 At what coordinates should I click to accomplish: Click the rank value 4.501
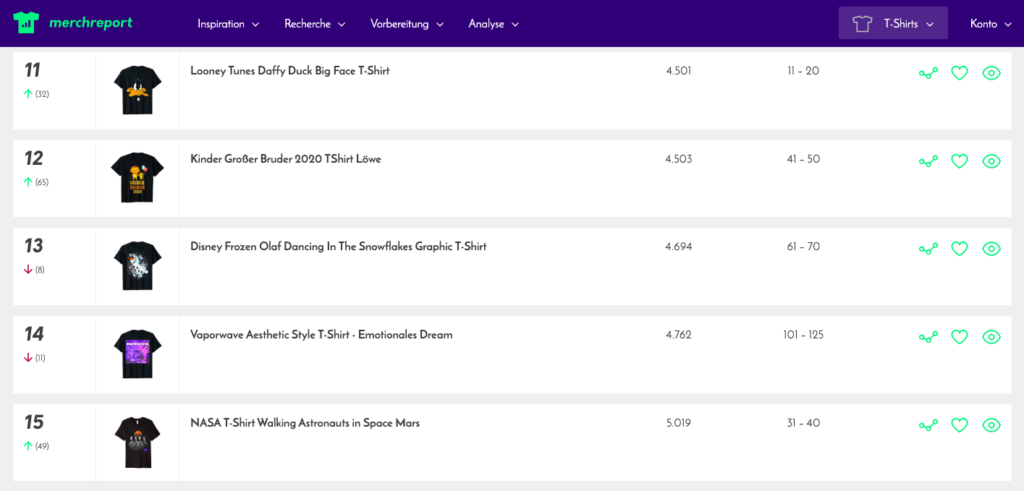click(679, 71)
